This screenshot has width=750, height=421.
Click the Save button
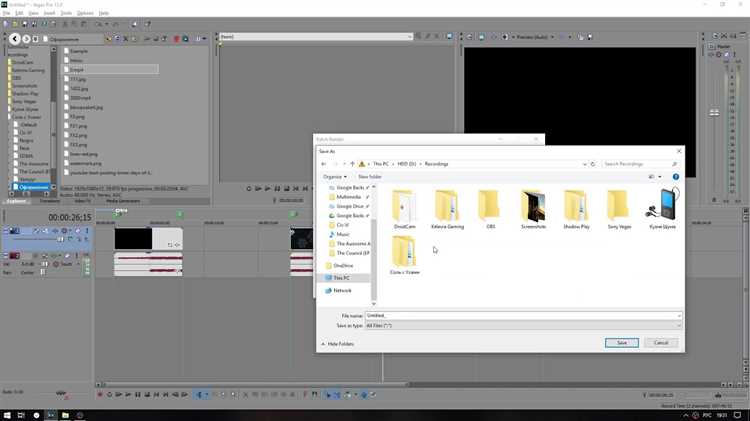pyautogui.click(x=621, y=343)
